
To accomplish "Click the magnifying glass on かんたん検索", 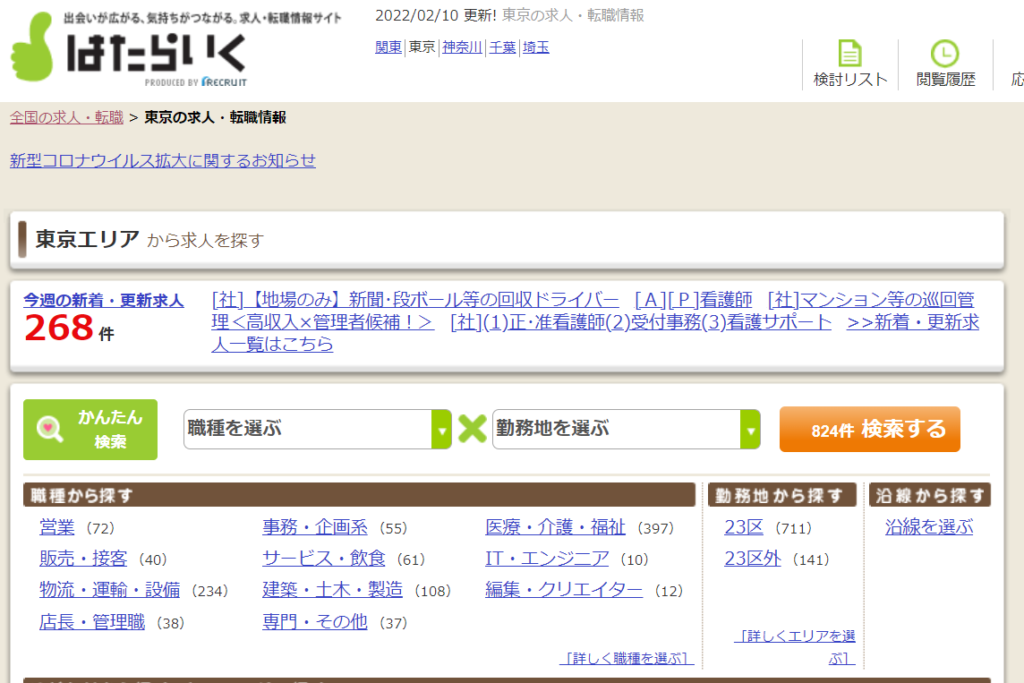I will point(48,428).
